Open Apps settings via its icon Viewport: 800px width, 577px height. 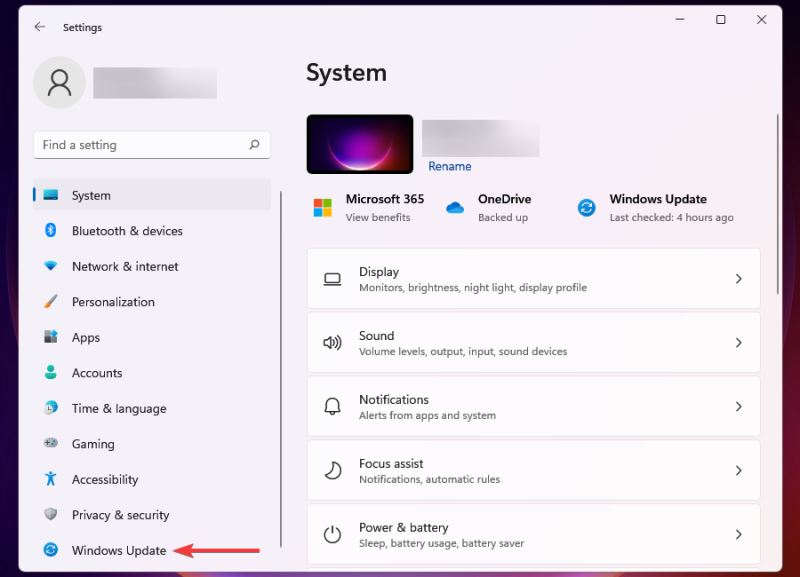pos(51,337)
